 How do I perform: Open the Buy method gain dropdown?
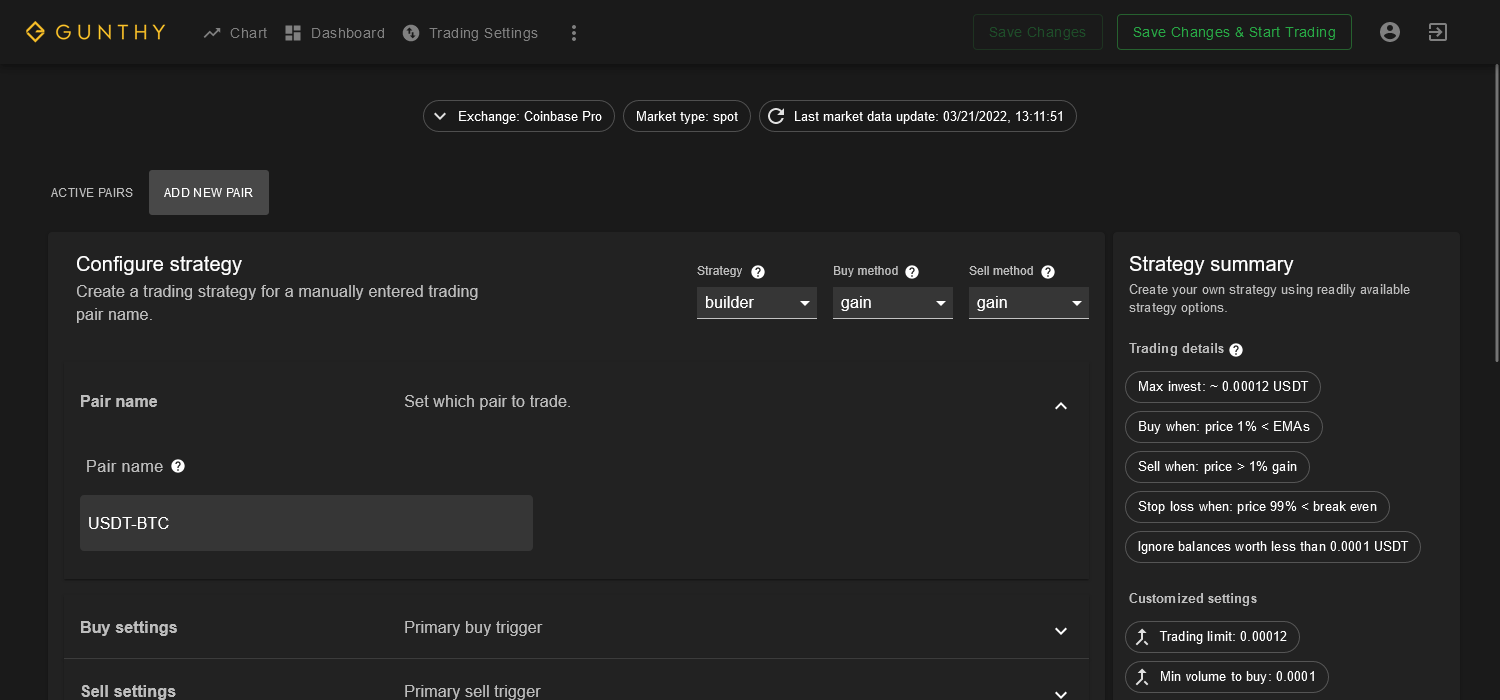892,303
